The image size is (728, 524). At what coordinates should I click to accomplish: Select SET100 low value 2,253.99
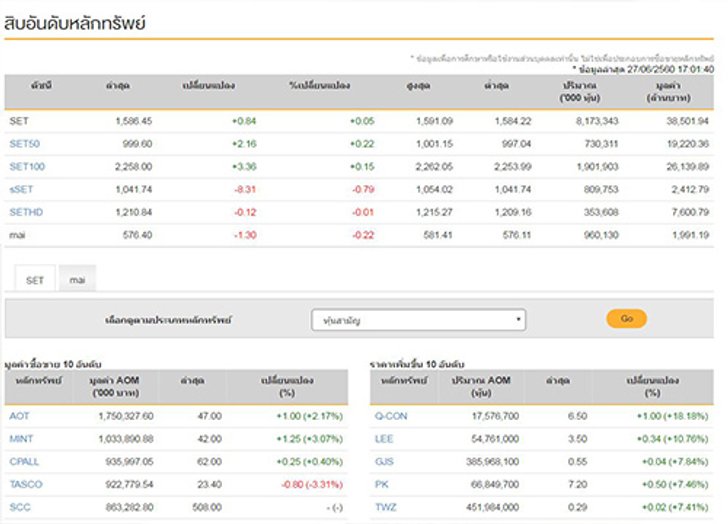click(x=513, y=167)
